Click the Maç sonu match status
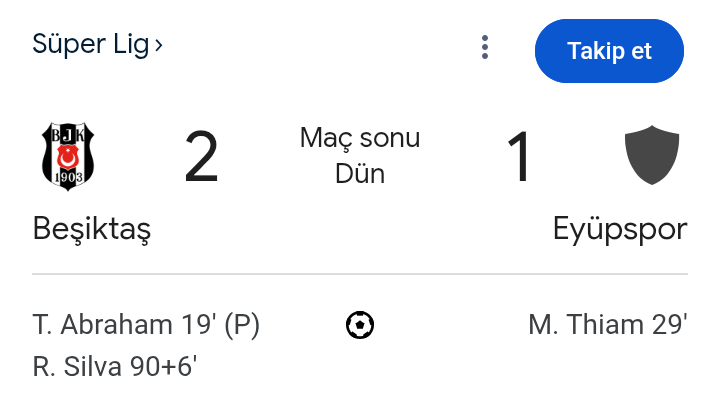The width and height of the screenshot is (720, 397). click(360, 138)
